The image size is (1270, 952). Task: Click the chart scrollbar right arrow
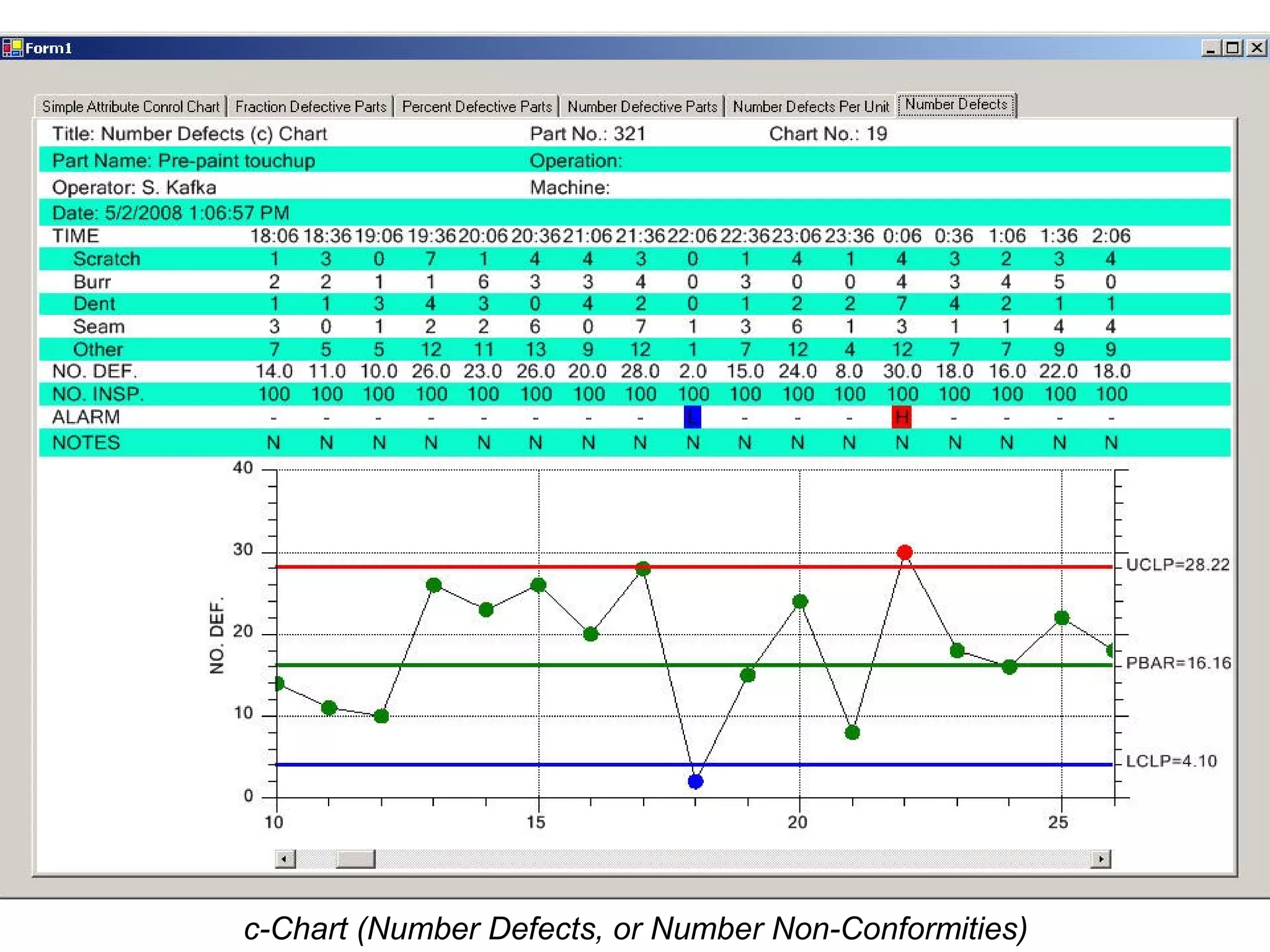click(x=1101, y=859)
